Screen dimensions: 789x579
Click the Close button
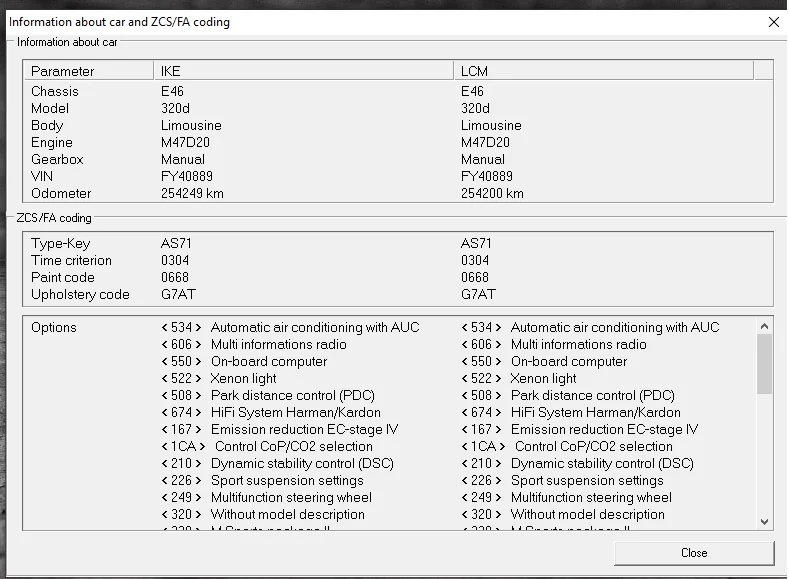coord(694,553)
